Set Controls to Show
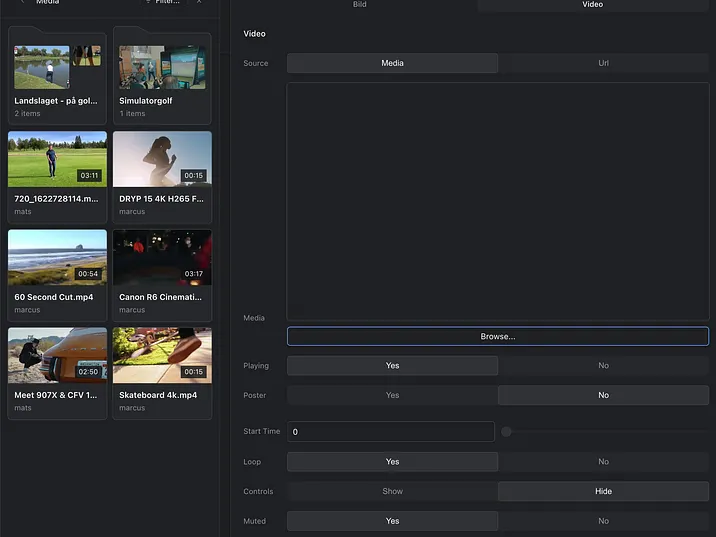The height and width of the screenshot is (537, 716). (392, 491)
